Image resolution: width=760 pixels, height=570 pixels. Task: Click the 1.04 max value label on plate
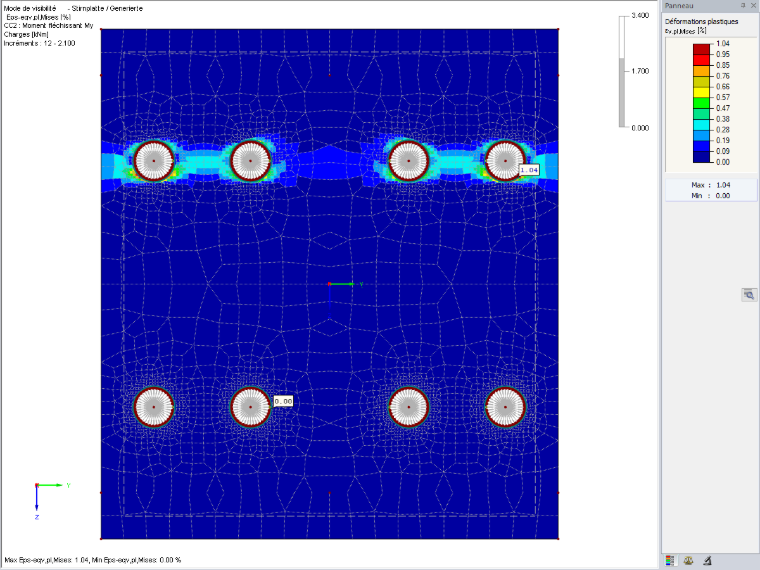point(529,170)
